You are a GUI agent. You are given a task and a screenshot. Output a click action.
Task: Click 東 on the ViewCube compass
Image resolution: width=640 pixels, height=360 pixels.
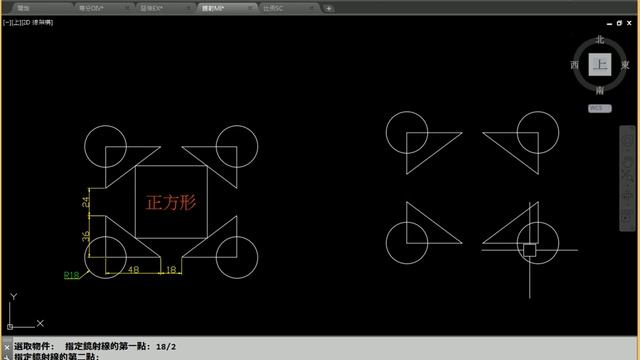coord(625,65)
